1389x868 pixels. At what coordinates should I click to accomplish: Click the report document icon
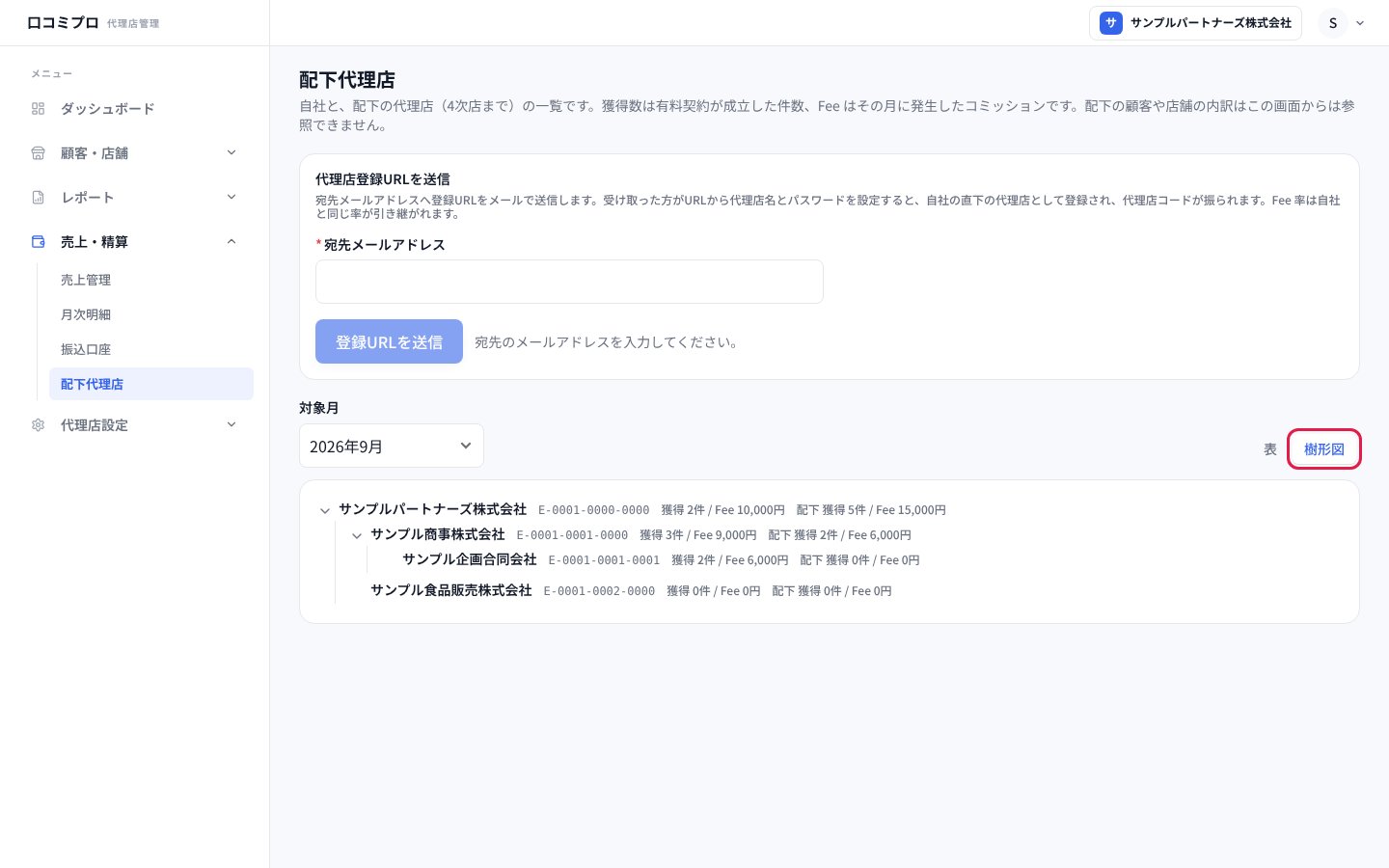point(39,198)
